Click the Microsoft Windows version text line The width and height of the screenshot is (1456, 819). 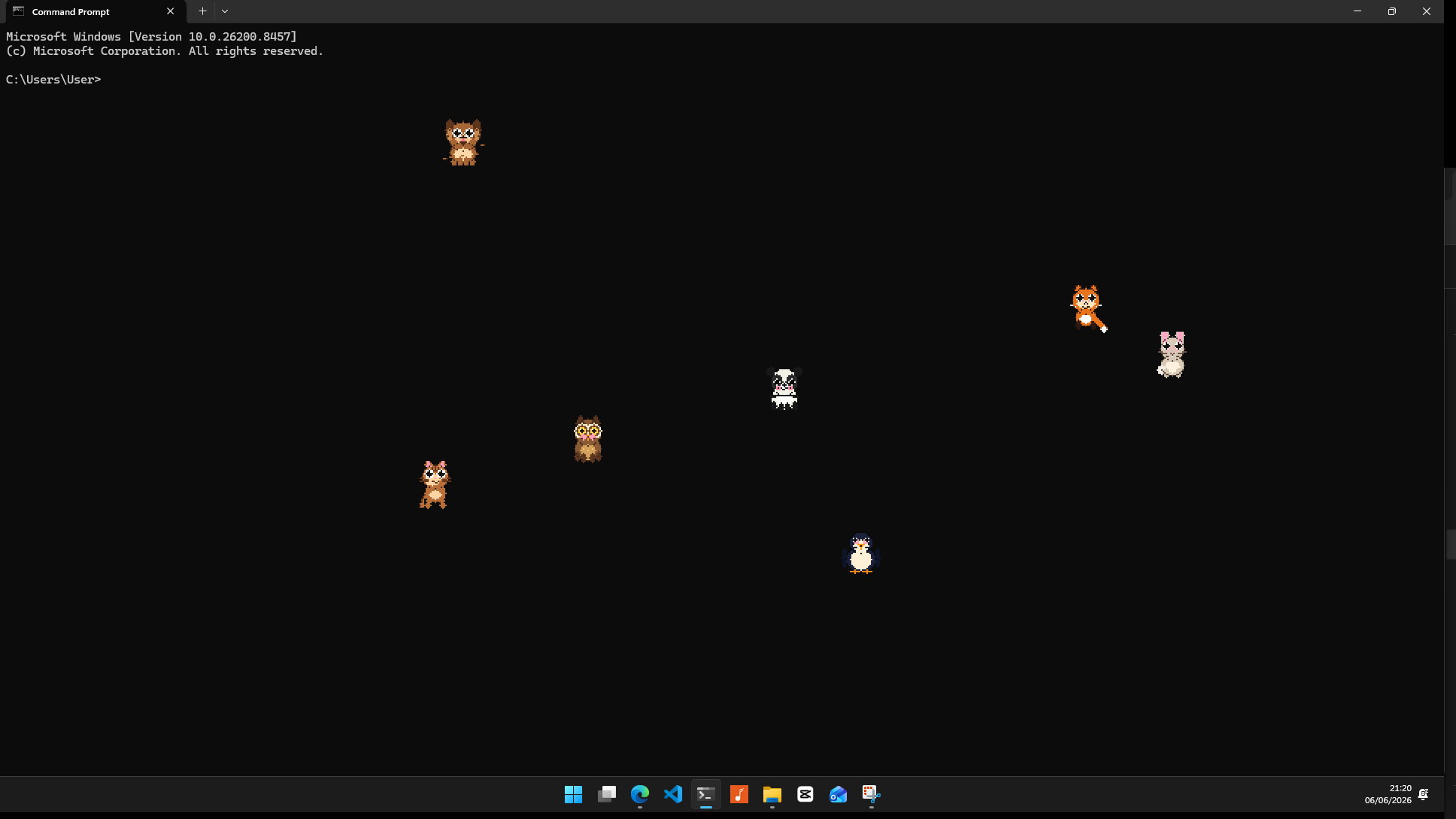pyautogui.click(x=151, y=37)
